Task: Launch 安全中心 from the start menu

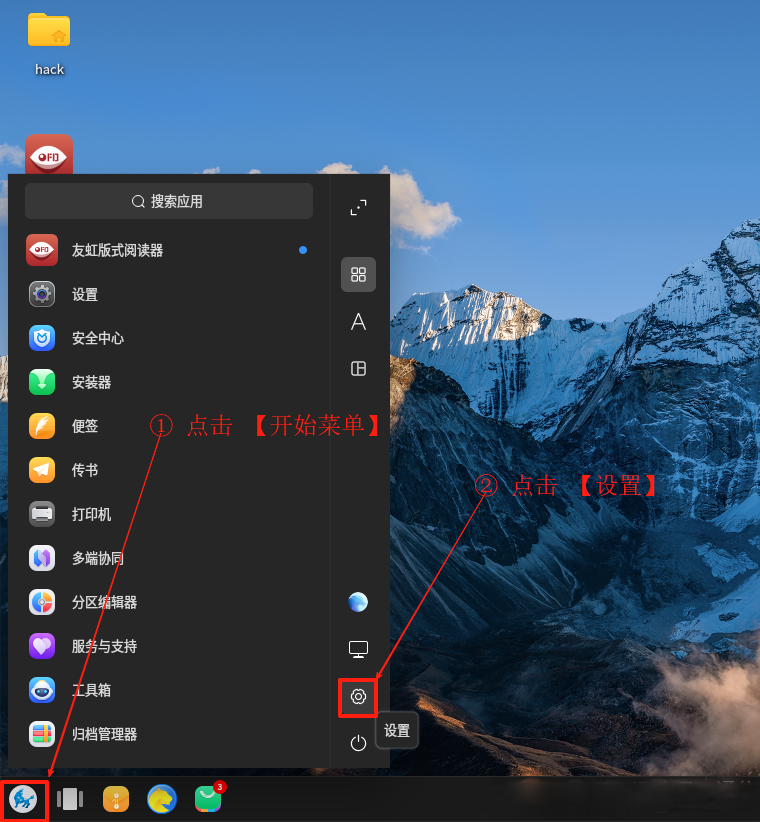Action: [x=97, y=338]
